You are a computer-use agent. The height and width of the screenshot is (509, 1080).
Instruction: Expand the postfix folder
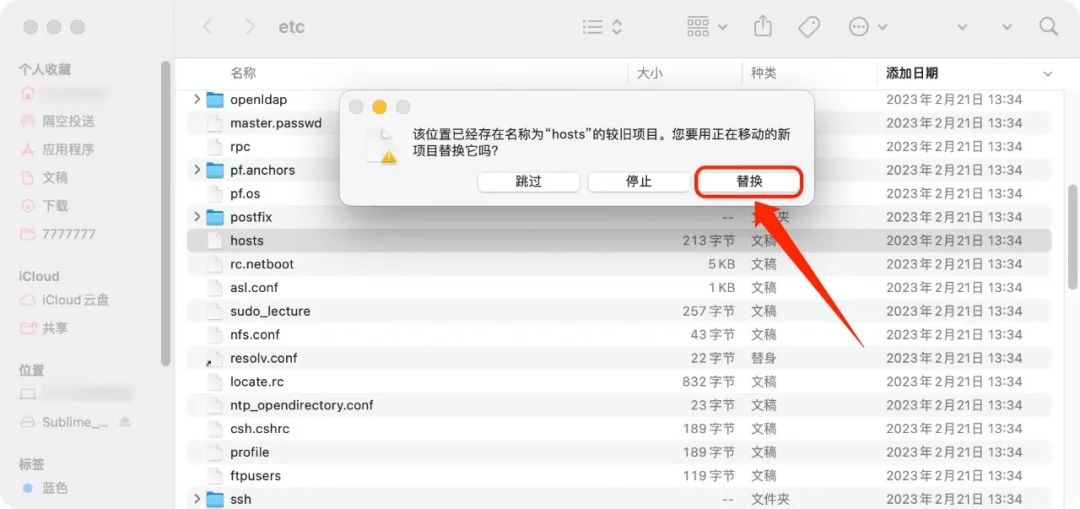[x=197, y=217]
